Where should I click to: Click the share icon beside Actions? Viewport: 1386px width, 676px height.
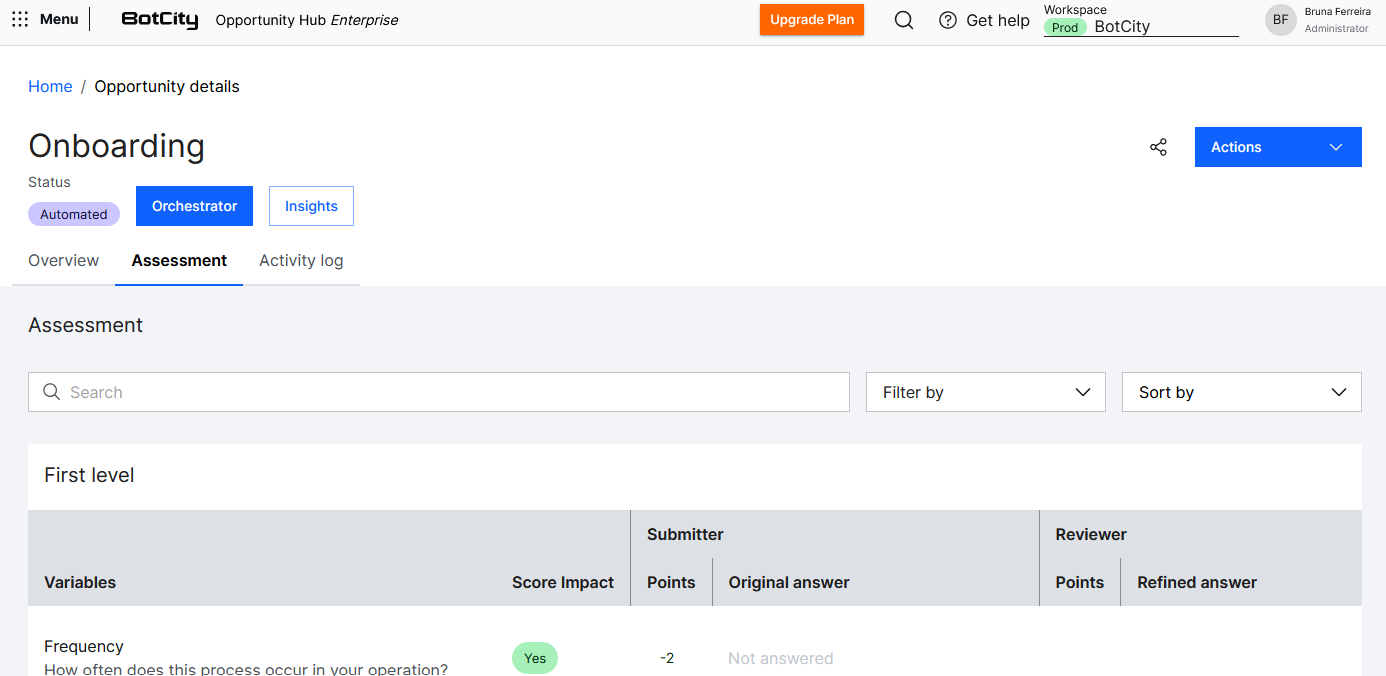click(x=1158, y=147)
